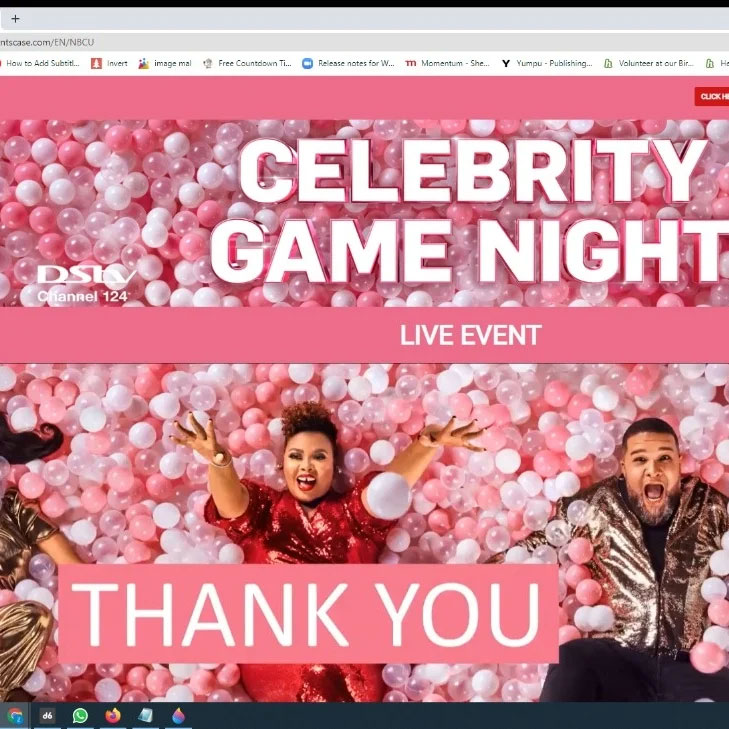729x729 pixels.
Task: Open the Yumpu Publishing bookmark
Action: tap(547, 63)
